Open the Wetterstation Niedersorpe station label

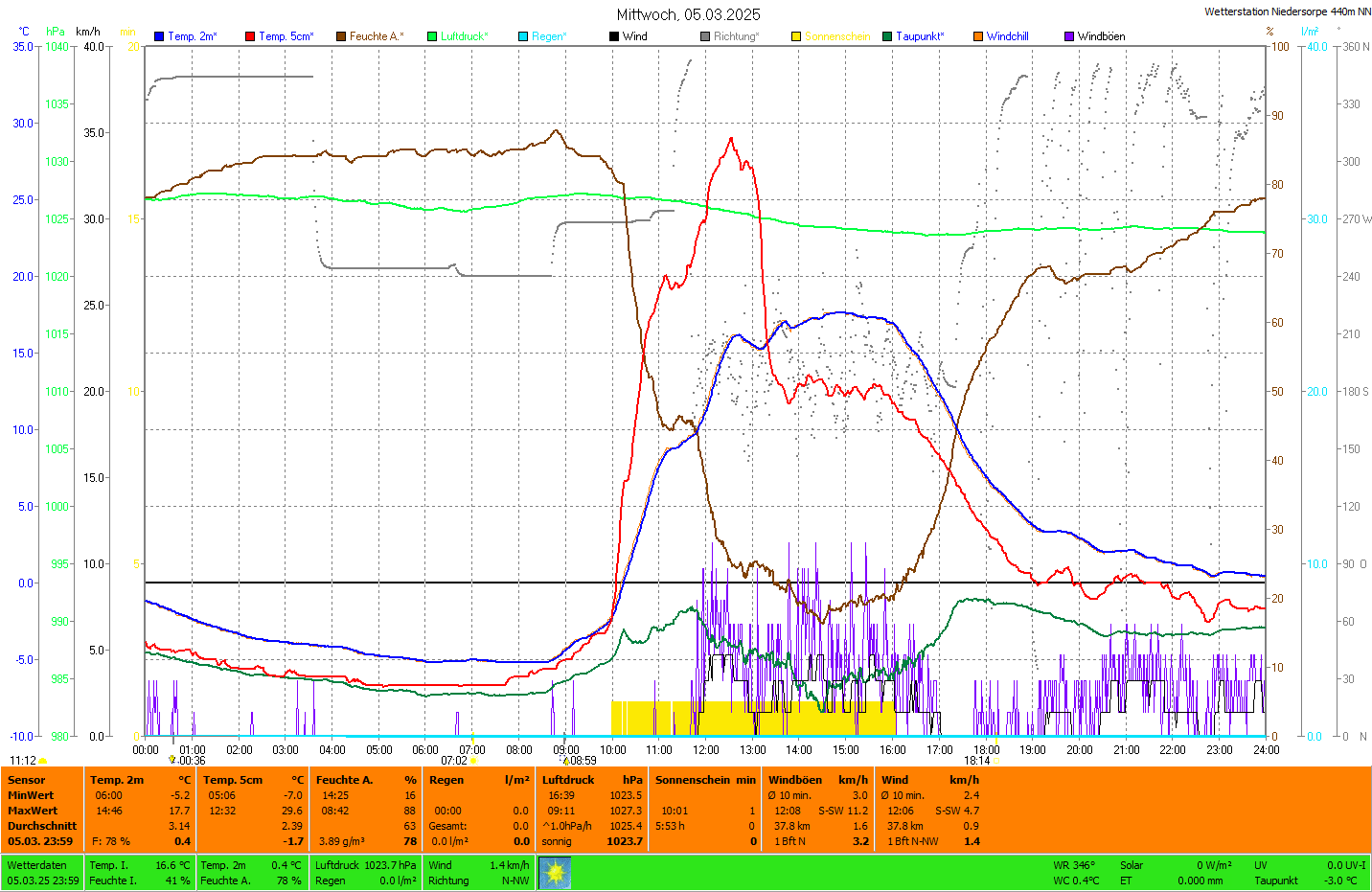1287,11
